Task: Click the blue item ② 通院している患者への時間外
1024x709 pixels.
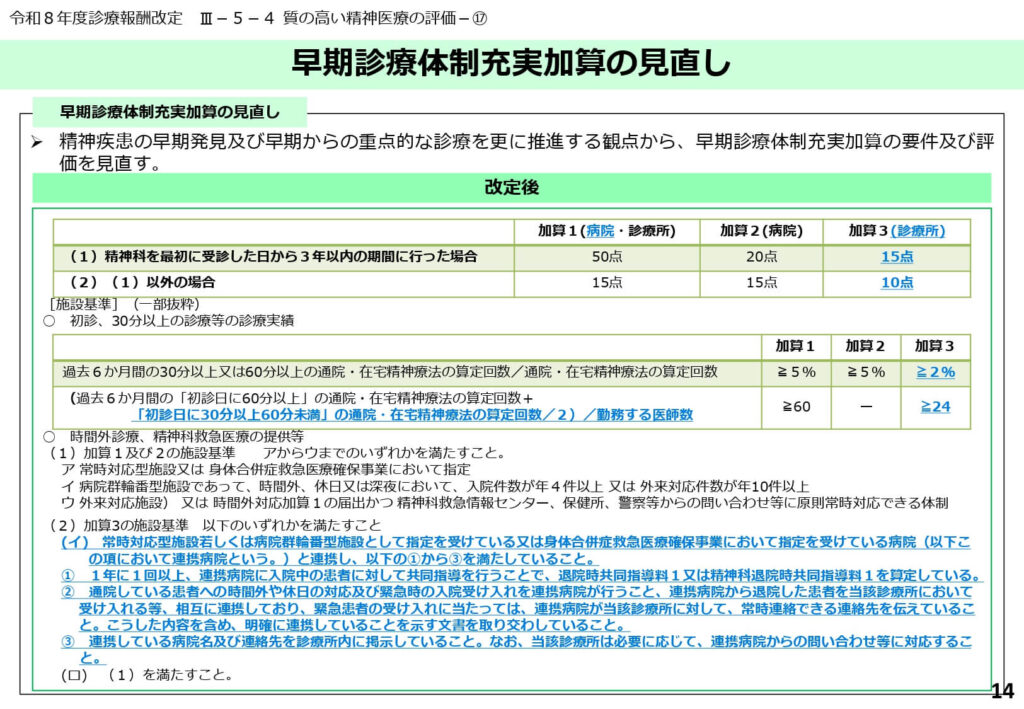Action: (x=520, y=608)
